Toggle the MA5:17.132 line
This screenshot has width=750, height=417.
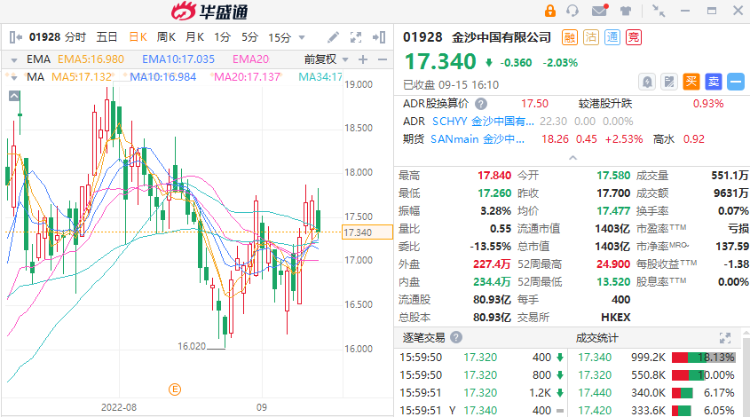coord(82,77)
